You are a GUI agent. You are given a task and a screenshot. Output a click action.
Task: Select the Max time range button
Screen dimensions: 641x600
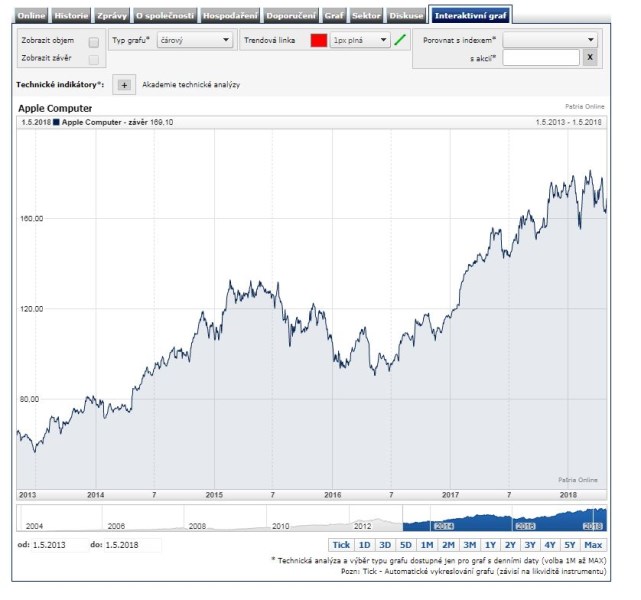(x=593, y=545)
